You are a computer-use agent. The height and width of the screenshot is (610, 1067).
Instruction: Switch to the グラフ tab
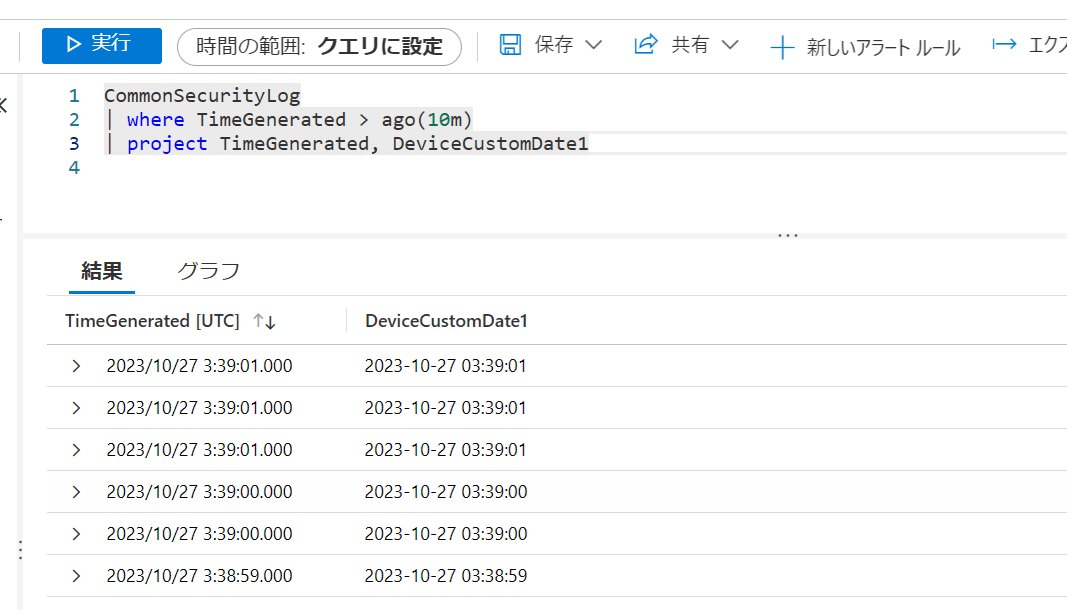tap(208, 272)
